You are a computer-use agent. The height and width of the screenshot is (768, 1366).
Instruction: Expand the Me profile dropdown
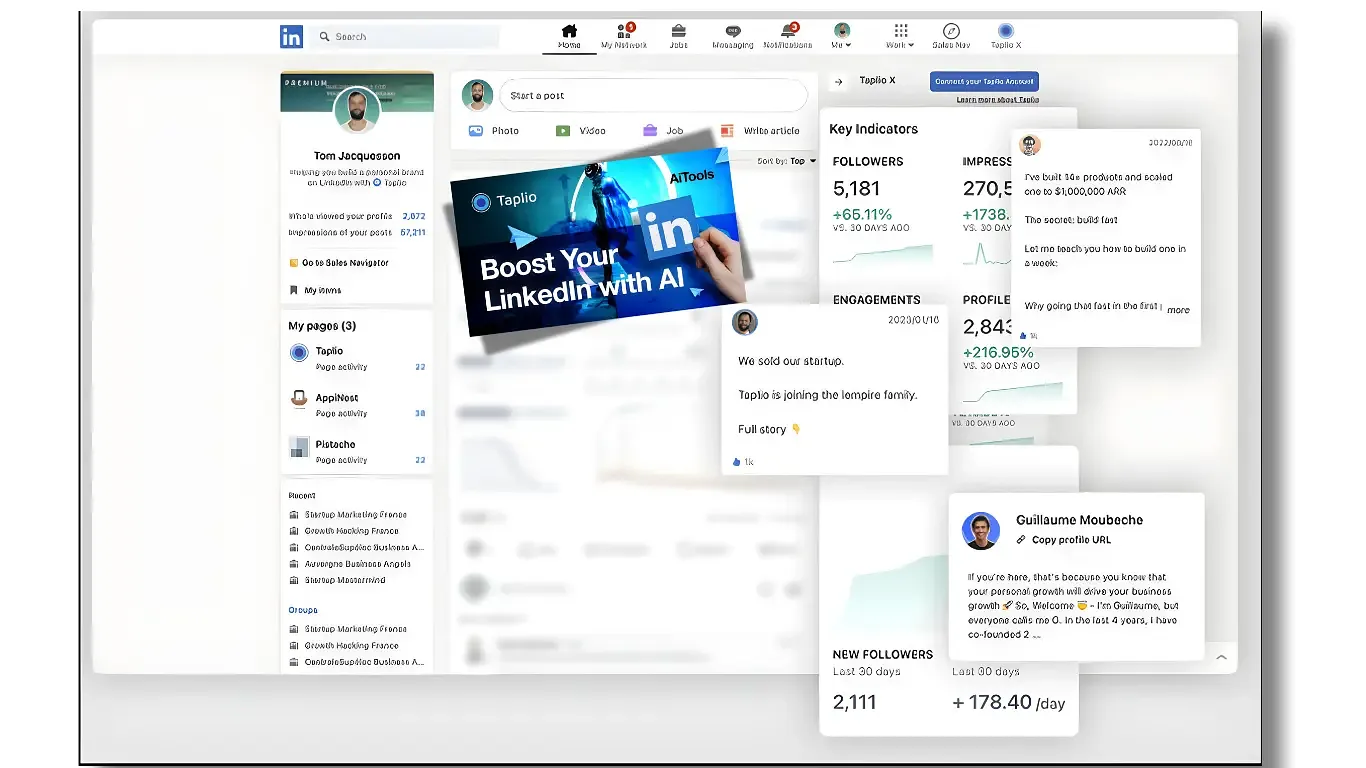click(842, 37)
